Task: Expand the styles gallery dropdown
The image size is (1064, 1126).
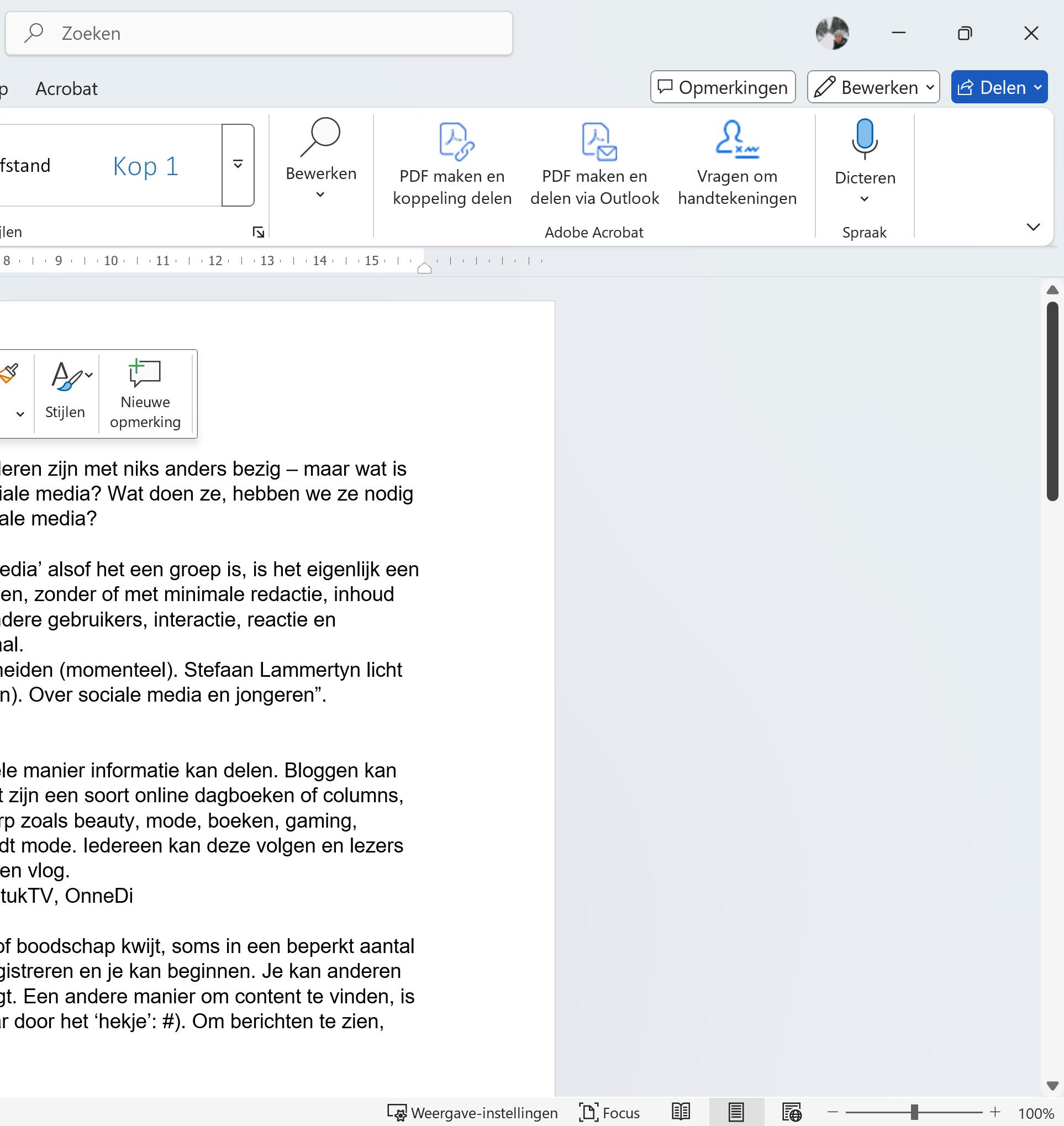Action: 238,165
